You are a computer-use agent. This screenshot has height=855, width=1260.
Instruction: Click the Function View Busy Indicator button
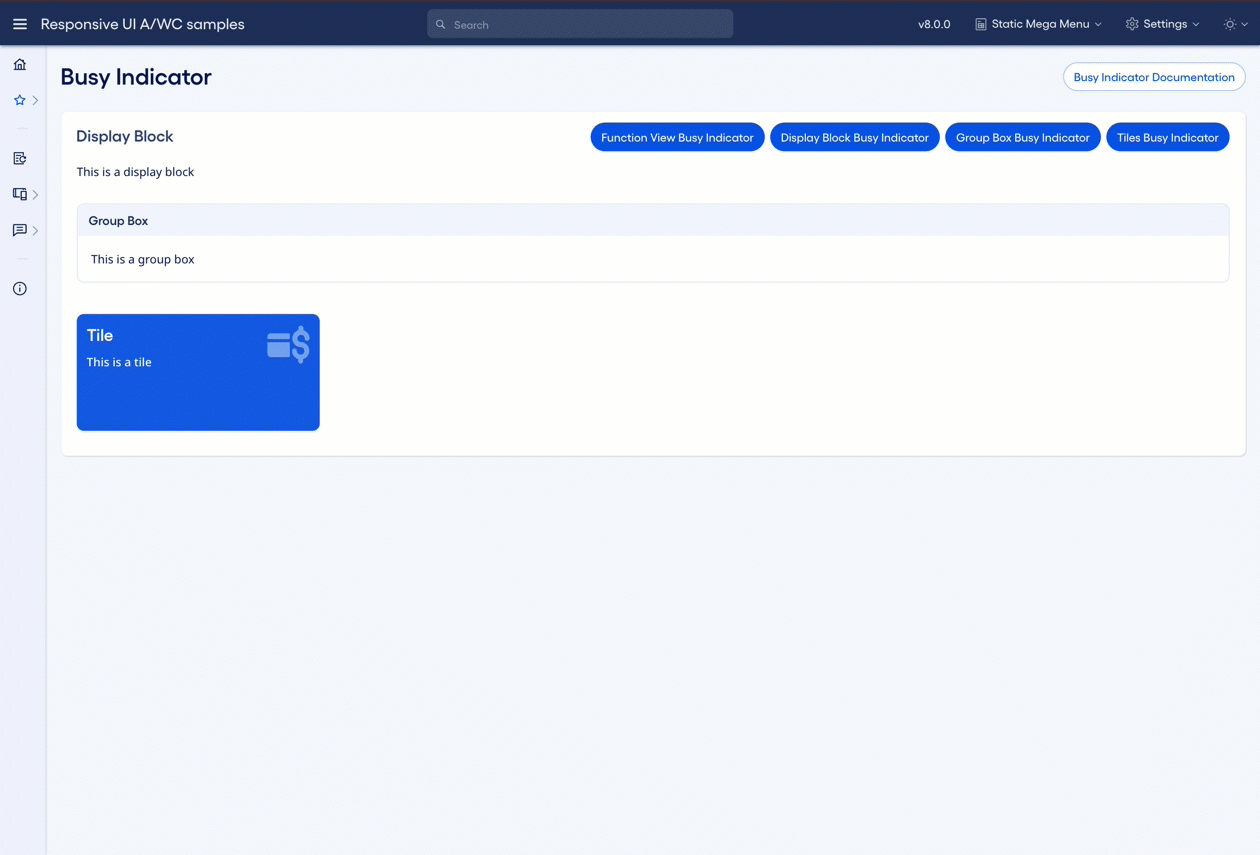coord(677,137)
